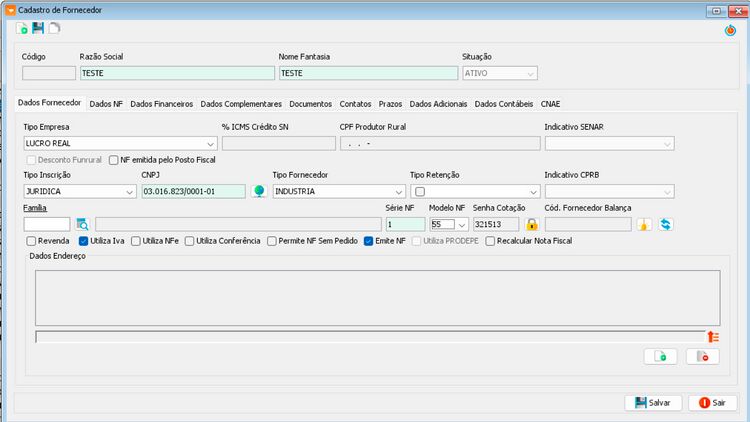Click the Sair button
The height and width of the screenshot is (422, 750).
(x=713, y=403)
